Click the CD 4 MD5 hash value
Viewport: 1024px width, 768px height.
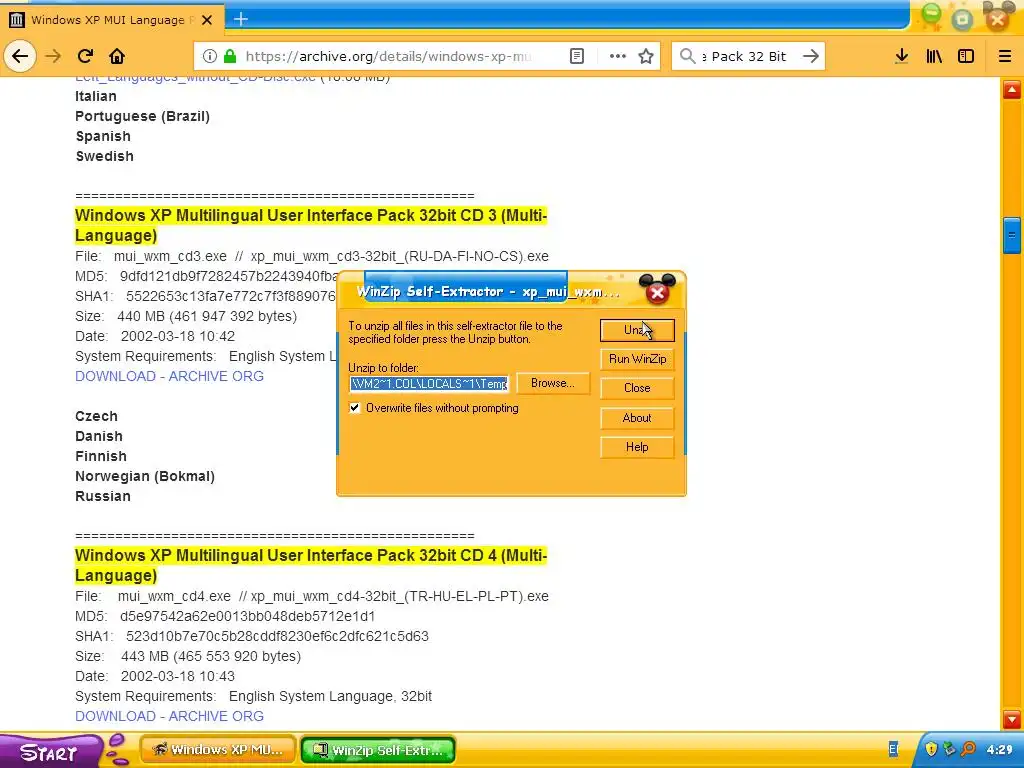tap(248, 616)
